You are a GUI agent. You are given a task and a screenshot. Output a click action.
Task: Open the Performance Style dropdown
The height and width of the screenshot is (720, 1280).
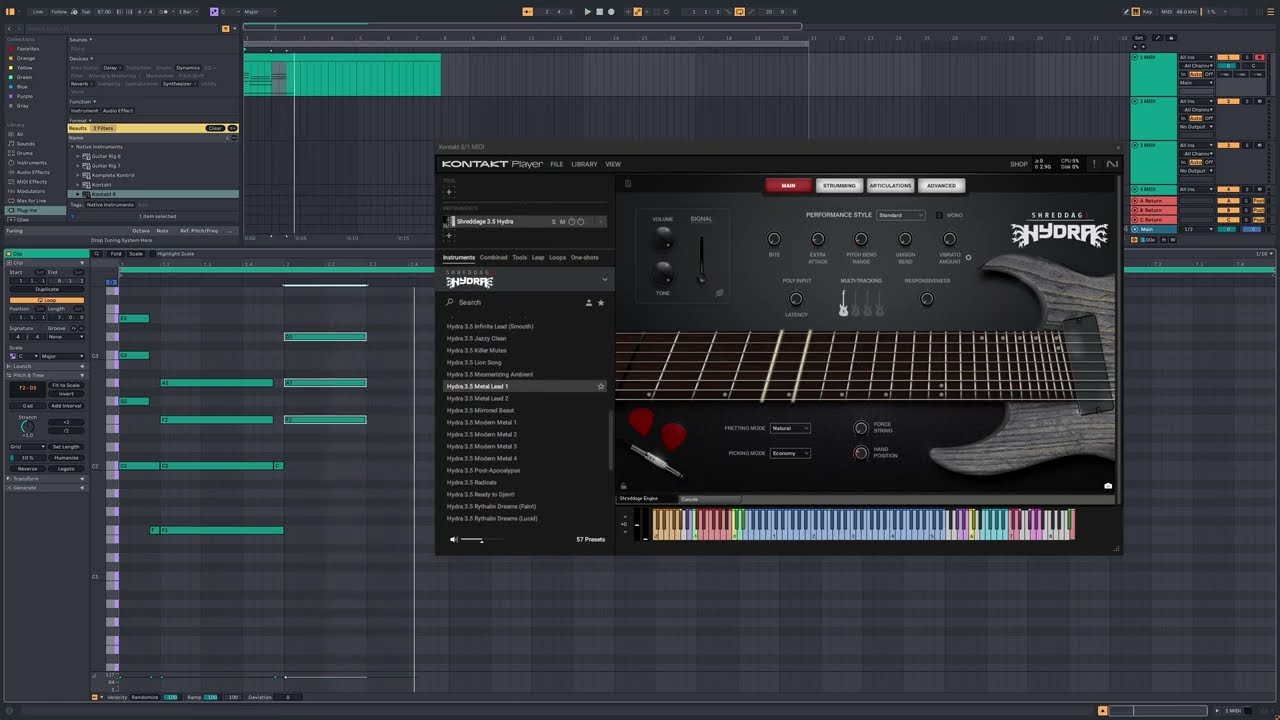(x=901, y=215)
